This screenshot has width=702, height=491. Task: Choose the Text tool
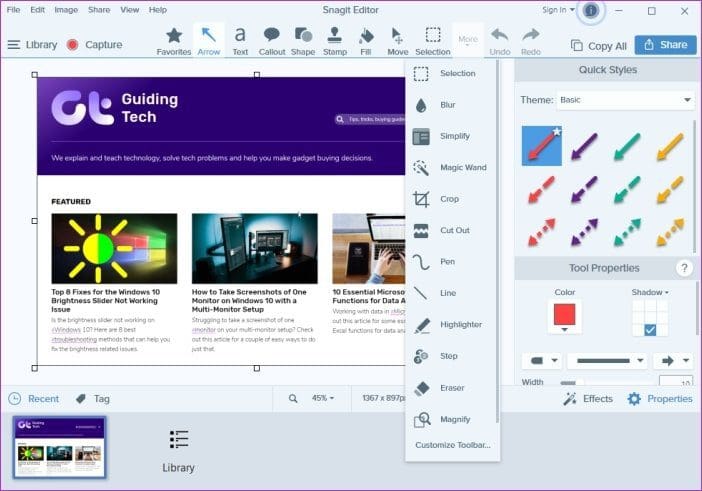[x=240, y=41]
